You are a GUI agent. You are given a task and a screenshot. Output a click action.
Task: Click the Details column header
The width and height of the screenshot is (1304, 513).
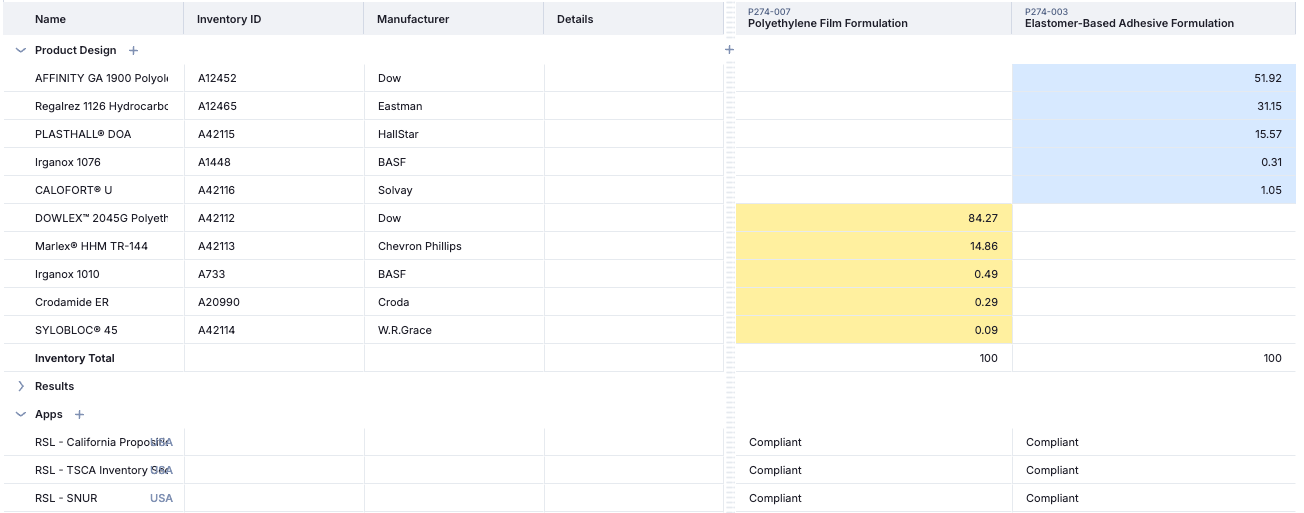(575, 19)
